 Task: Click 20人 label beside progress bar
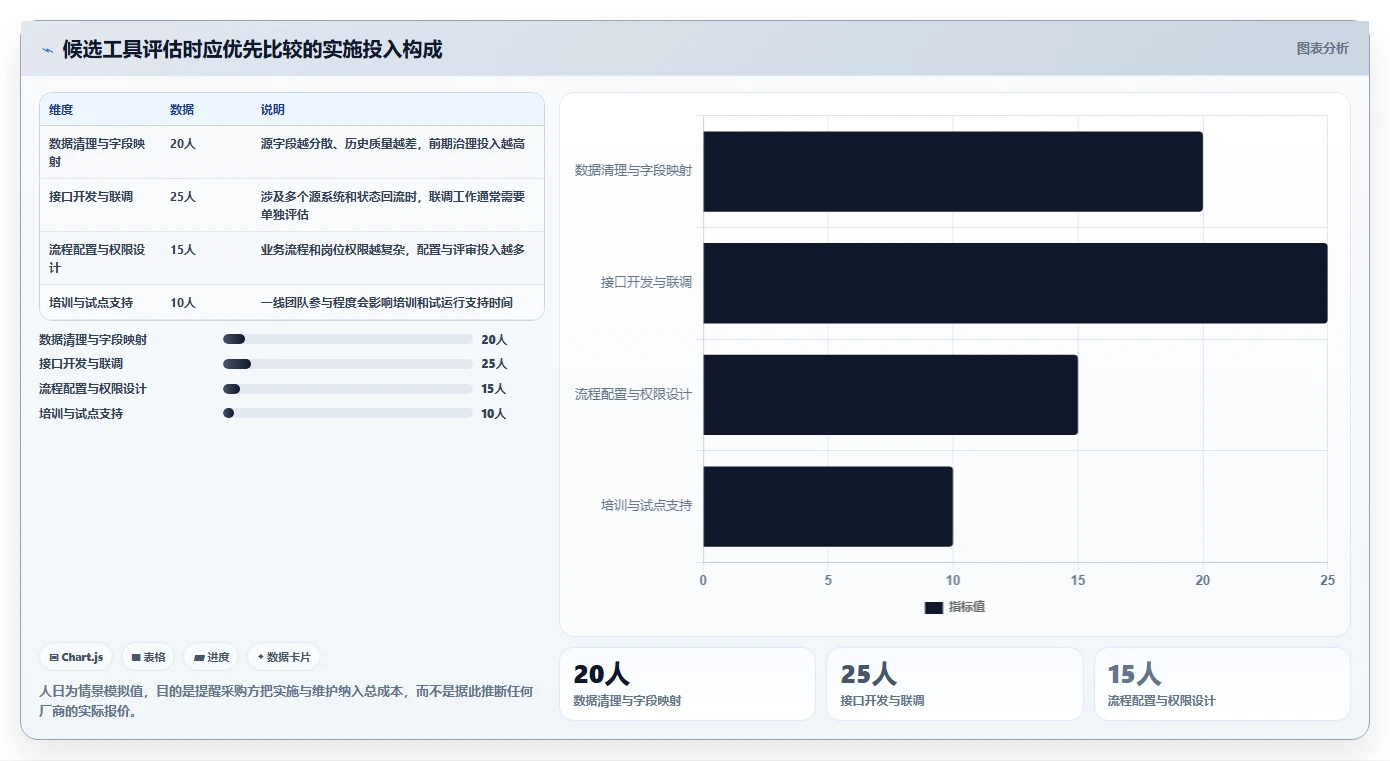pos(494,340)
